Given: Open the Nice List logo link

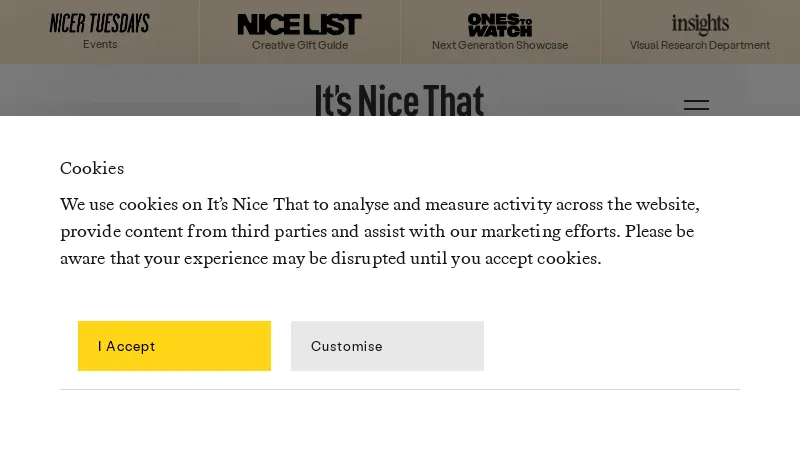Looking at the screenshot, I should pos(300,24).
